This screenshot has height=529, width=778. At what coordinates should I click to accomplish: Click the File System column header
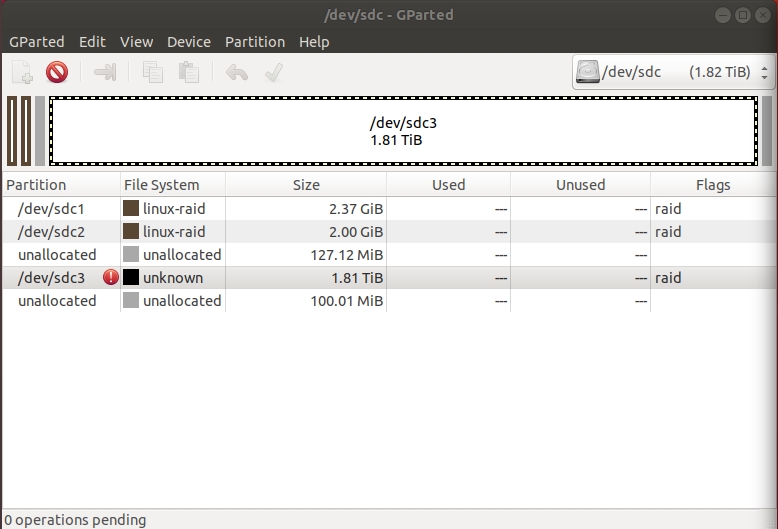click(x=173, y=185)
